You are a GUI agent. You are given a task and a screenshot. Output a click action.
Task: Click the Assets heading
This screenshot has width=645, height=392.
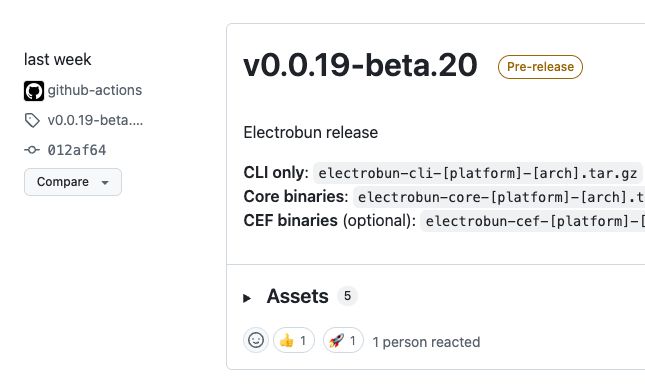pos(297,296)
